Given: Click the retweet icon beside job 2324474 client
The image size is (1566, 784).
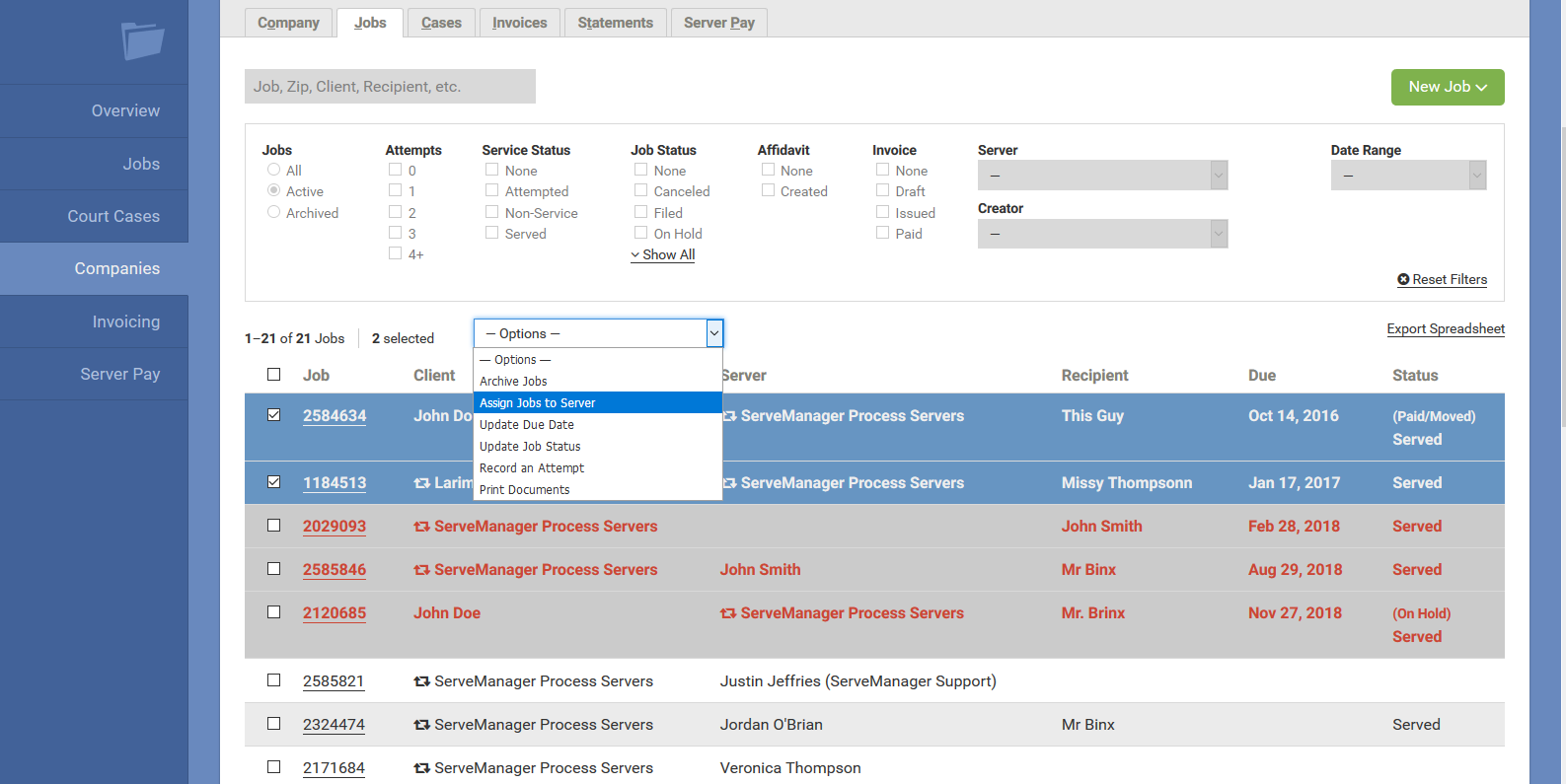Looking at the screenshot, I should point(421,725).
